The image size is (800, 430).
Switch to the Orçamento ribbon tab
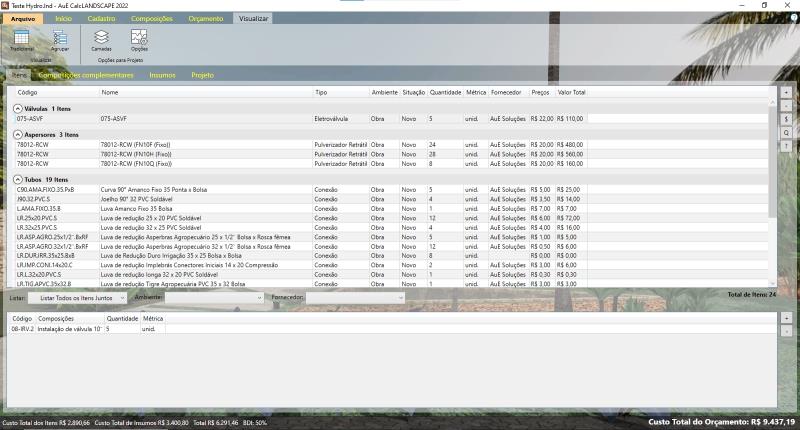(x=206, y=18)
